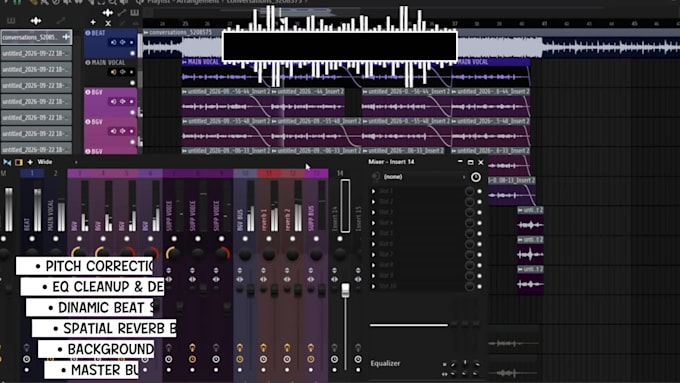Mute the BEAT mixer channel

(32, 239)
